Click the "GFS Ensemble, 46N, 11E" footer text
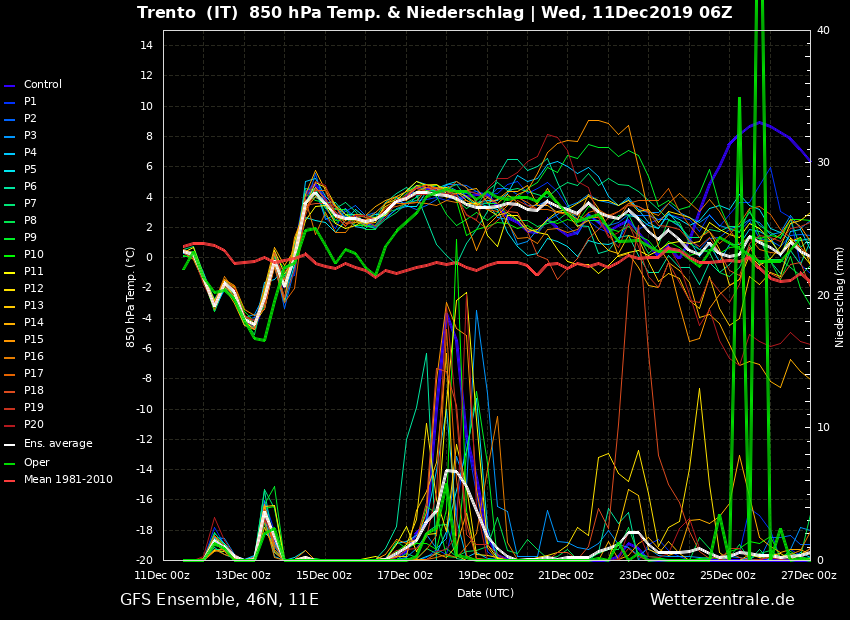 pos(220,600)
